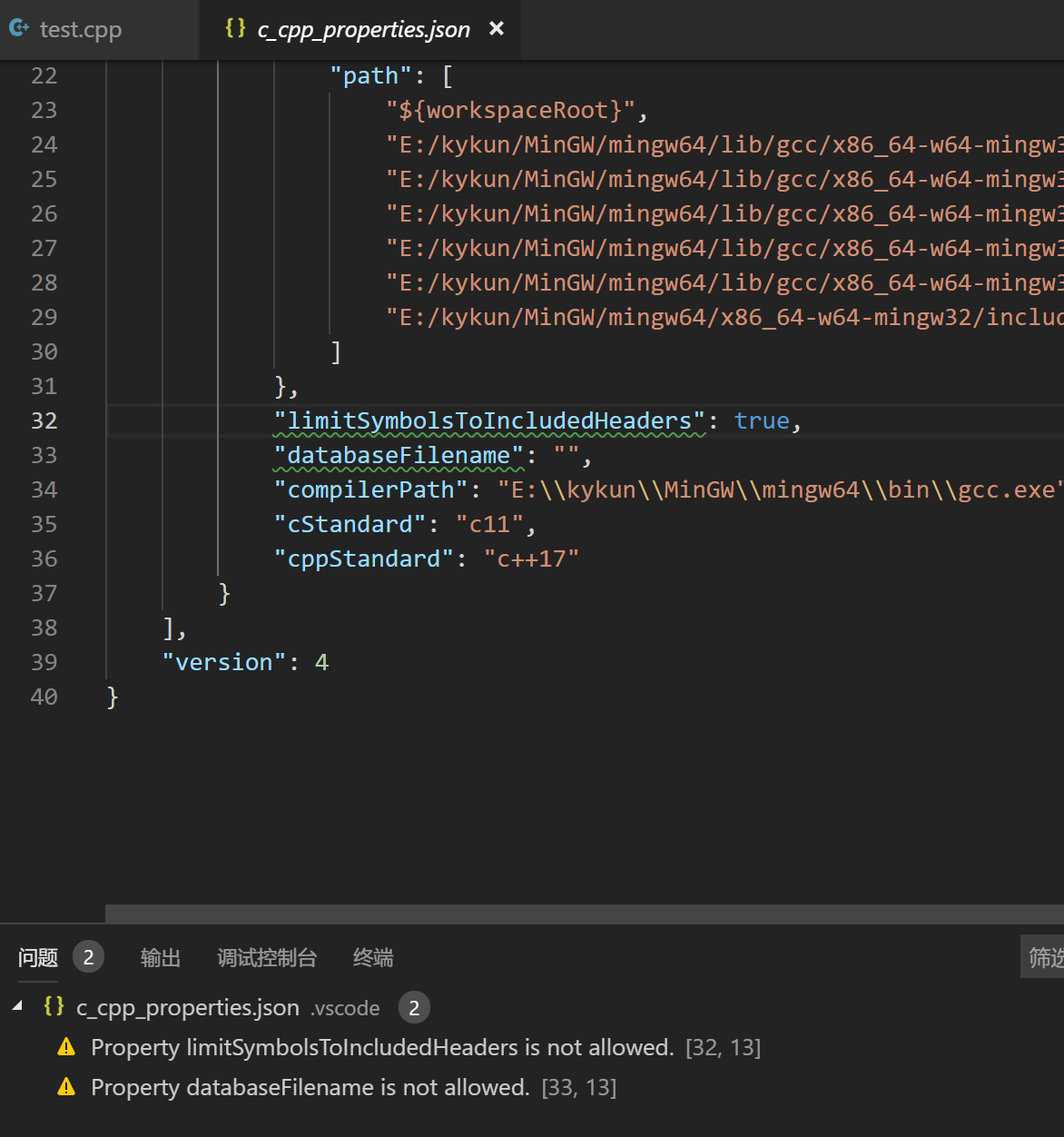The image size is (1064, 1137).
Task: Click warning icon for databaseFilename problem
Action: click(66, 1087)
